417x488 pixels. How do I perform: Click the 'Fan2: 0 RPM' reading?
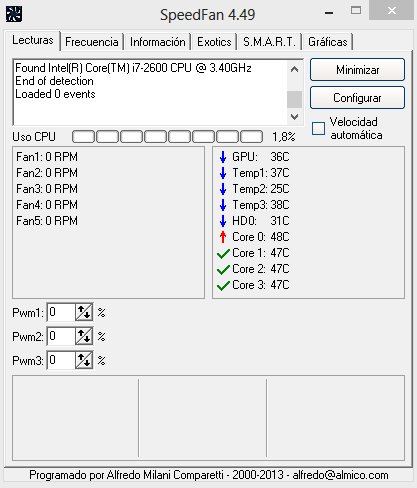(x=47, y=173)
